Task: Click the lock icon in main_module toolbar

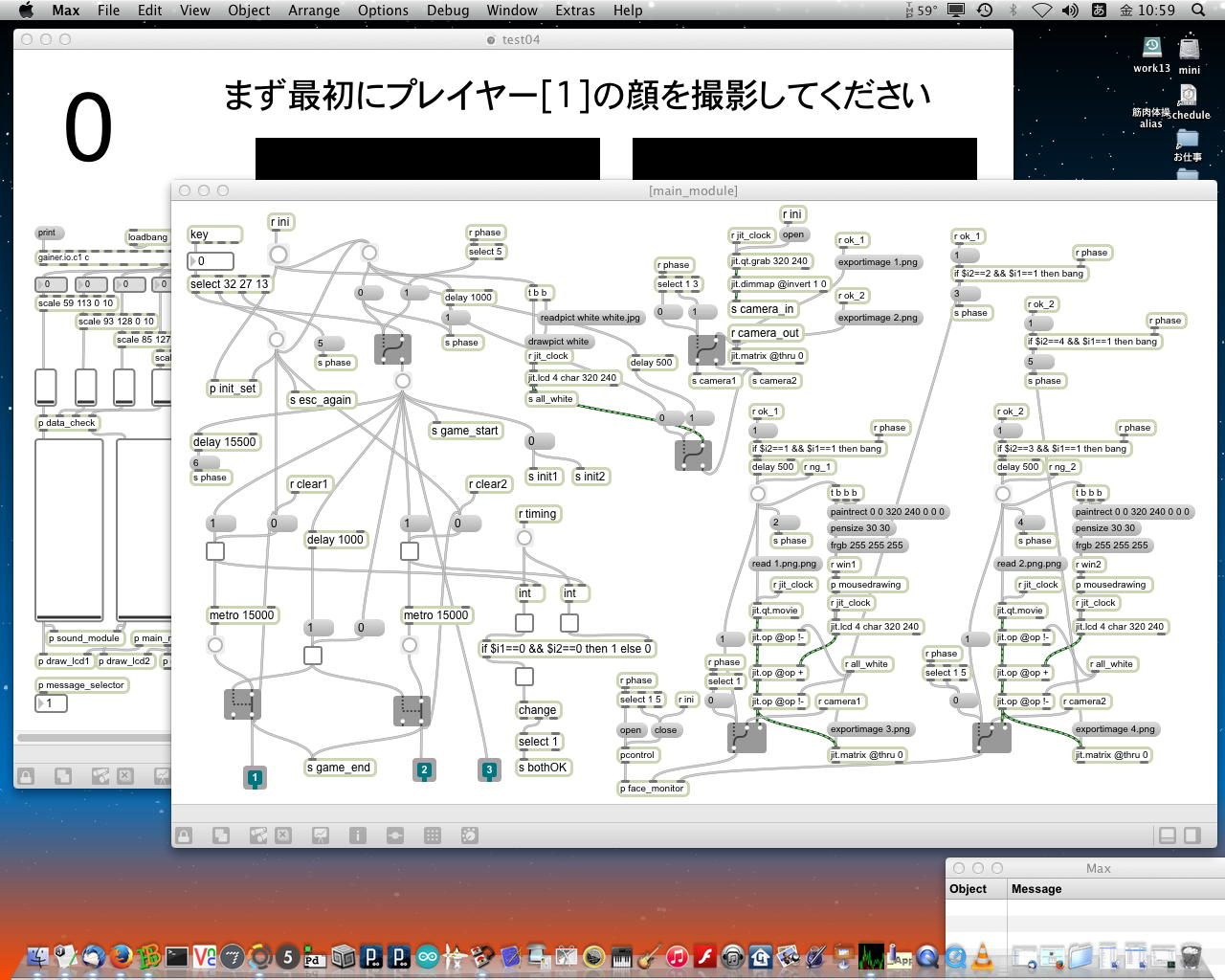Action: click(184, 835)
